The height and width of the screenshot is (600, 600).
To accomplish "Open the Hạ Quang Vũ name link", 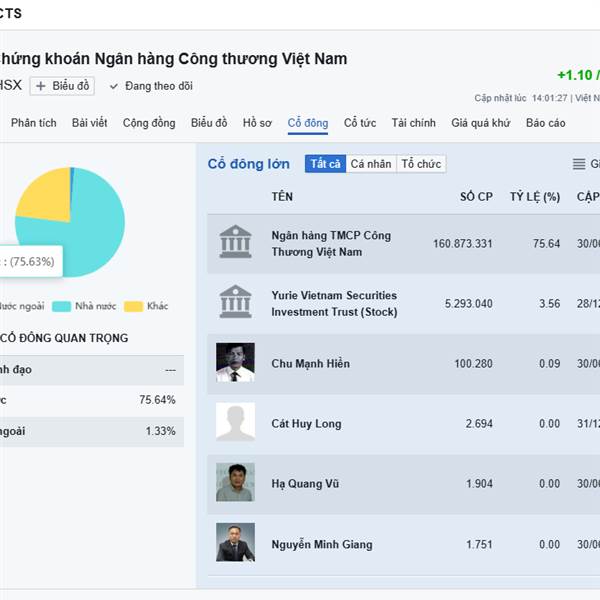I will tap(305, 484).
